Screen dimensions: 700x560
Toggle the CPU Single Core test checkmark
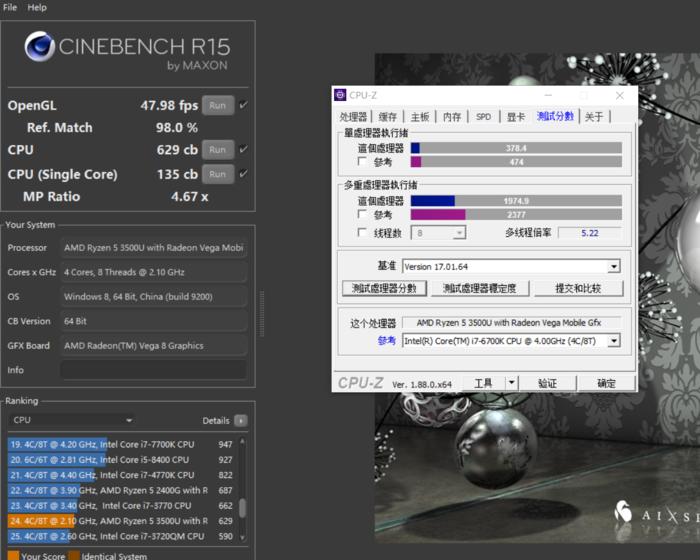(243, 174)
